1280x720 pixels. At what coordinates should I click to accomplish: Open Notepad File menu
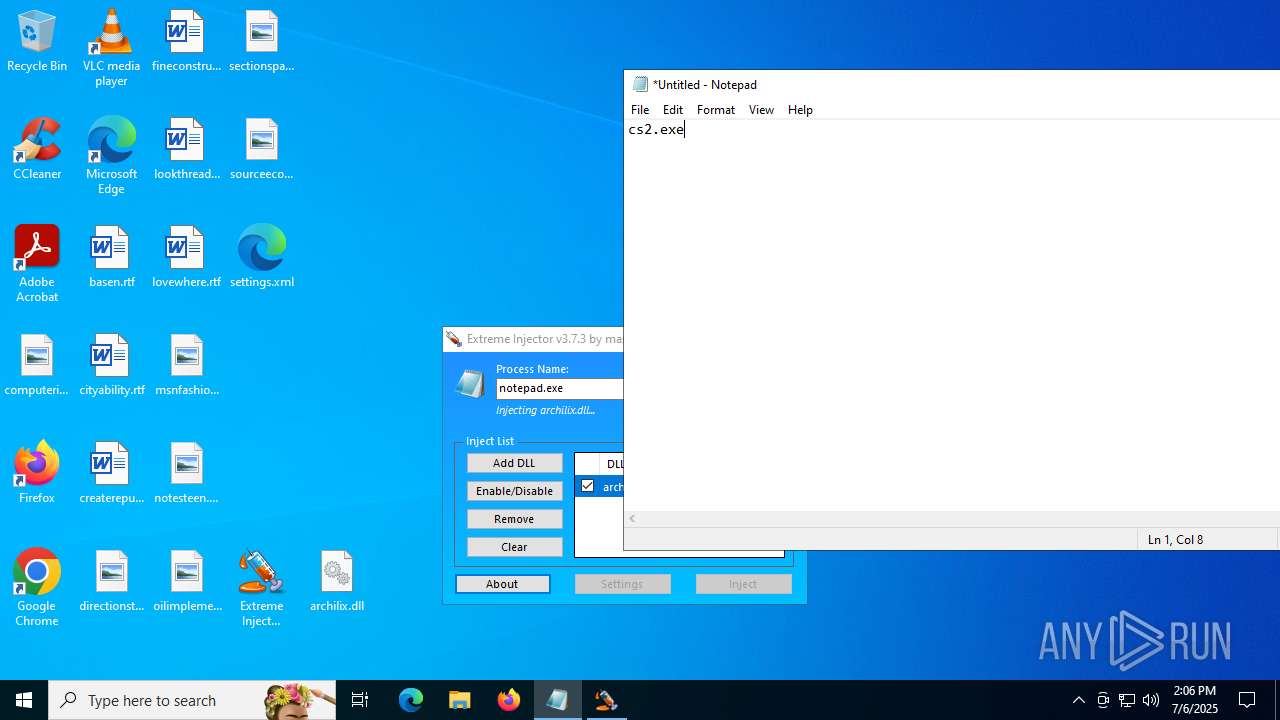pos(640,110)
